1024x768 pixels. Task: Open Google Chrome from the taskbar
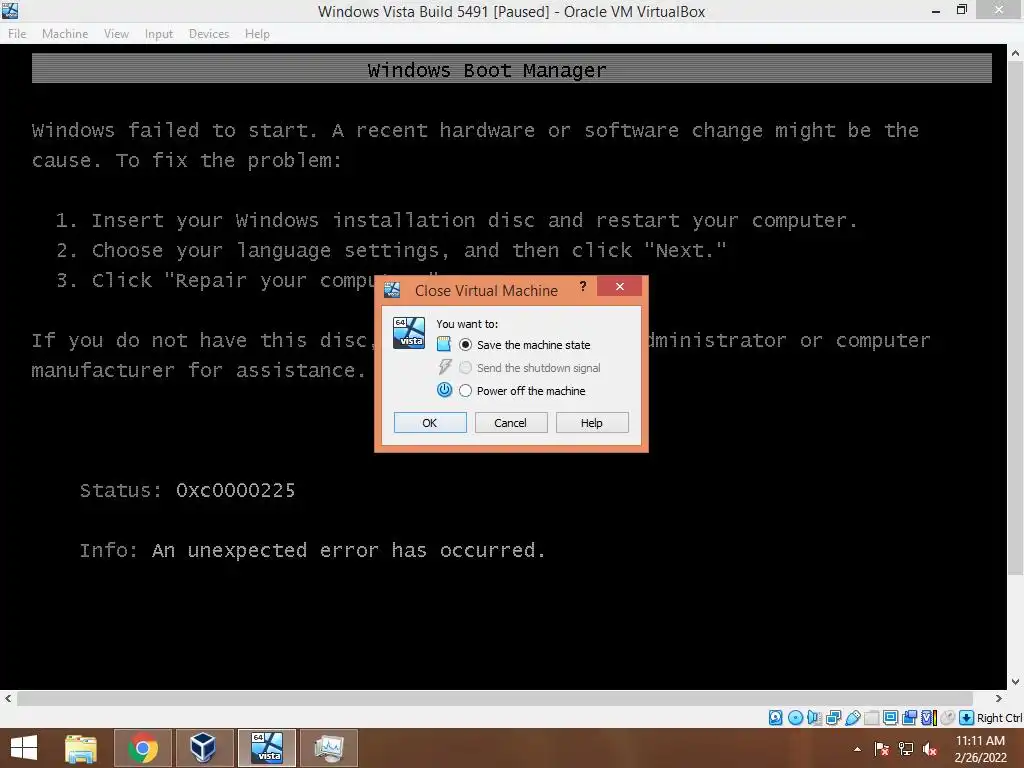(x=143, y=748)
